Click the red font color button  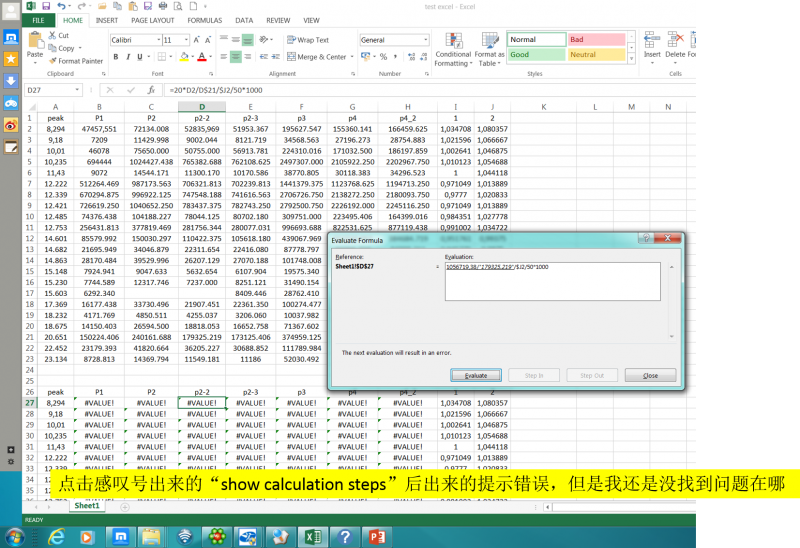coord(202,57)
